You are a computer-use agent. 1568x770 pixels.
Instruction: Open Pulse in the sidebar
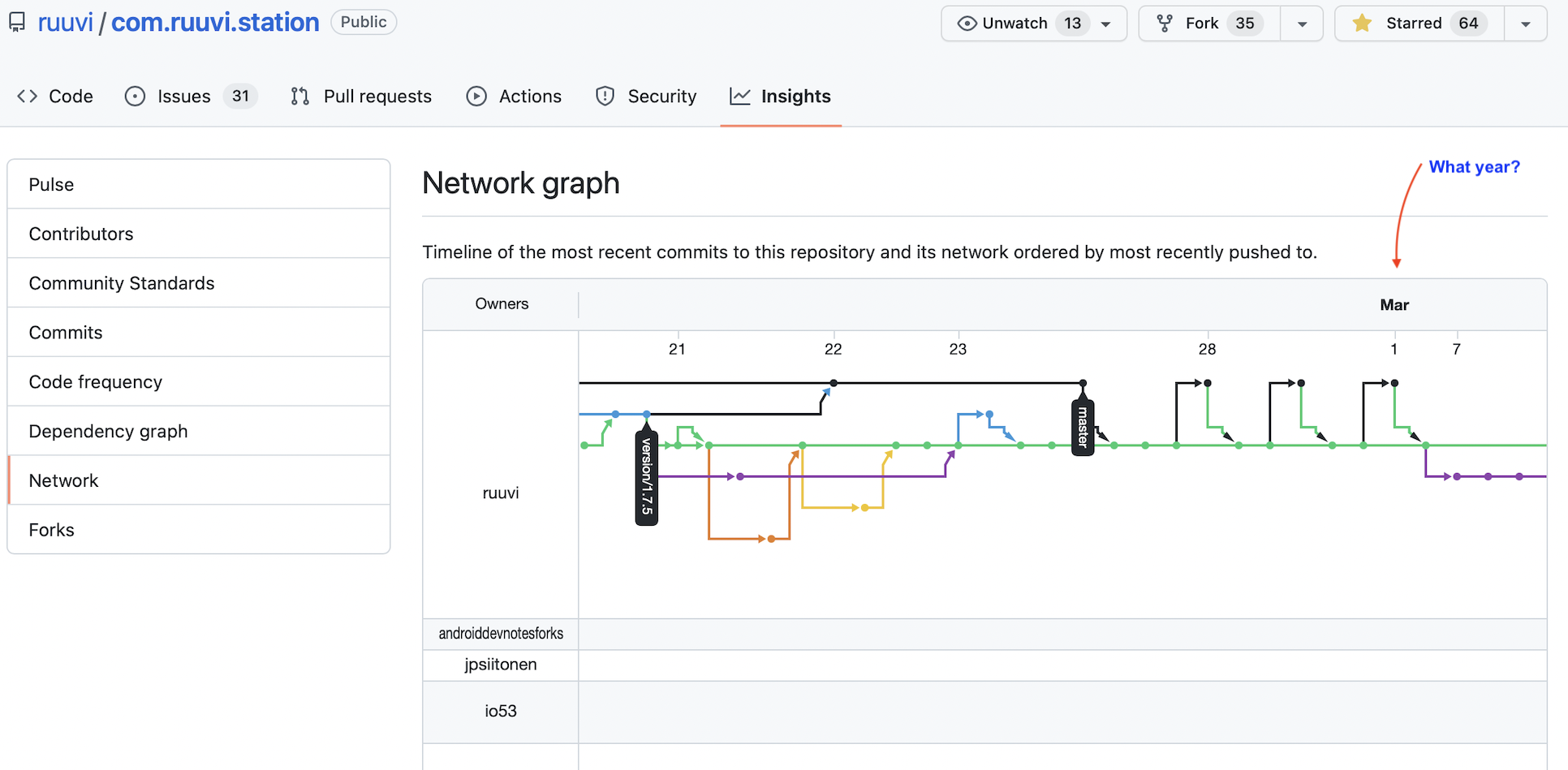199,184
